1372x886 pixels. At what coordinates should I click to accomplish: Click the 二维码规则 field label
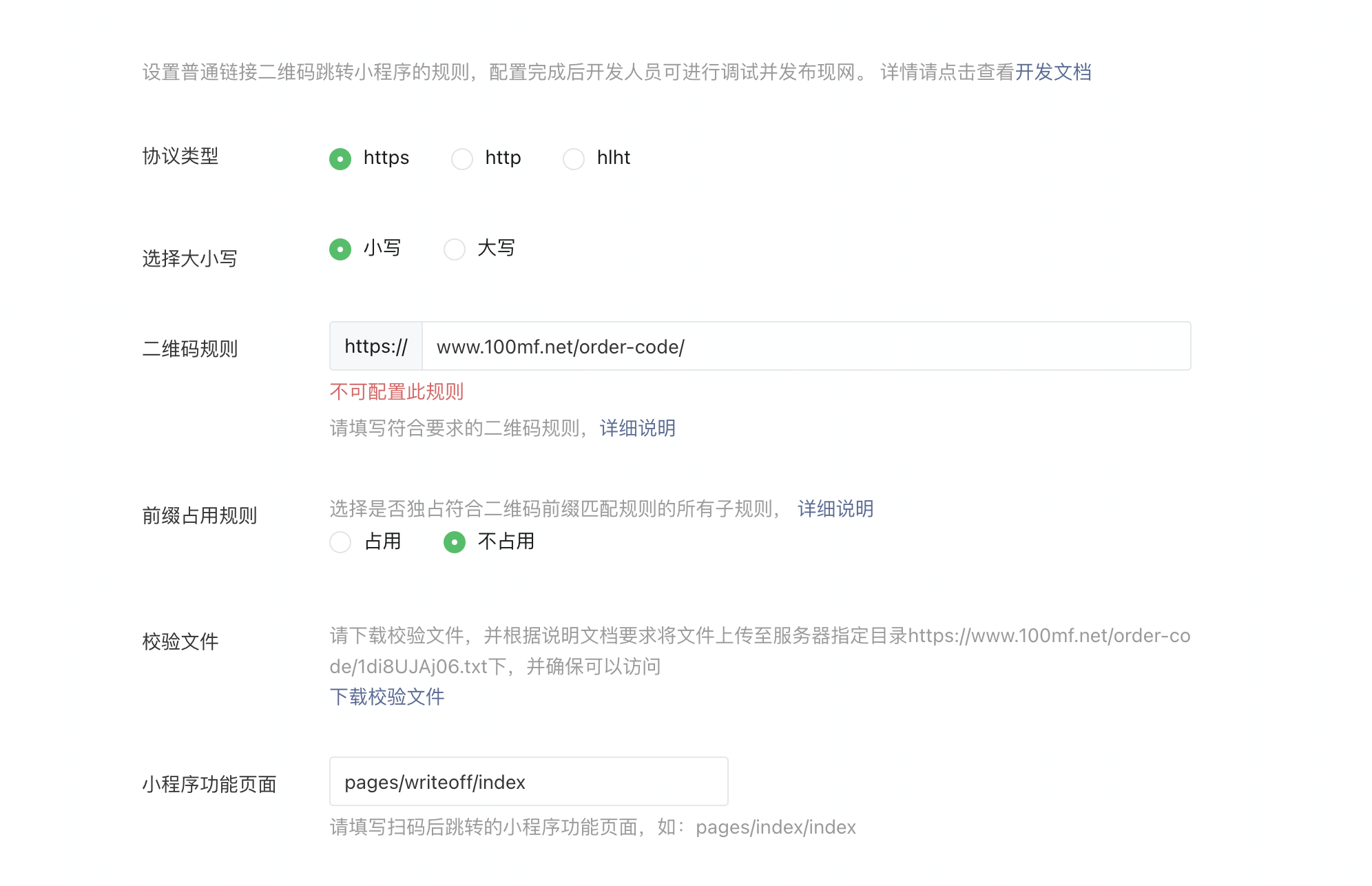pyautogui.click(x=190, y=349)
